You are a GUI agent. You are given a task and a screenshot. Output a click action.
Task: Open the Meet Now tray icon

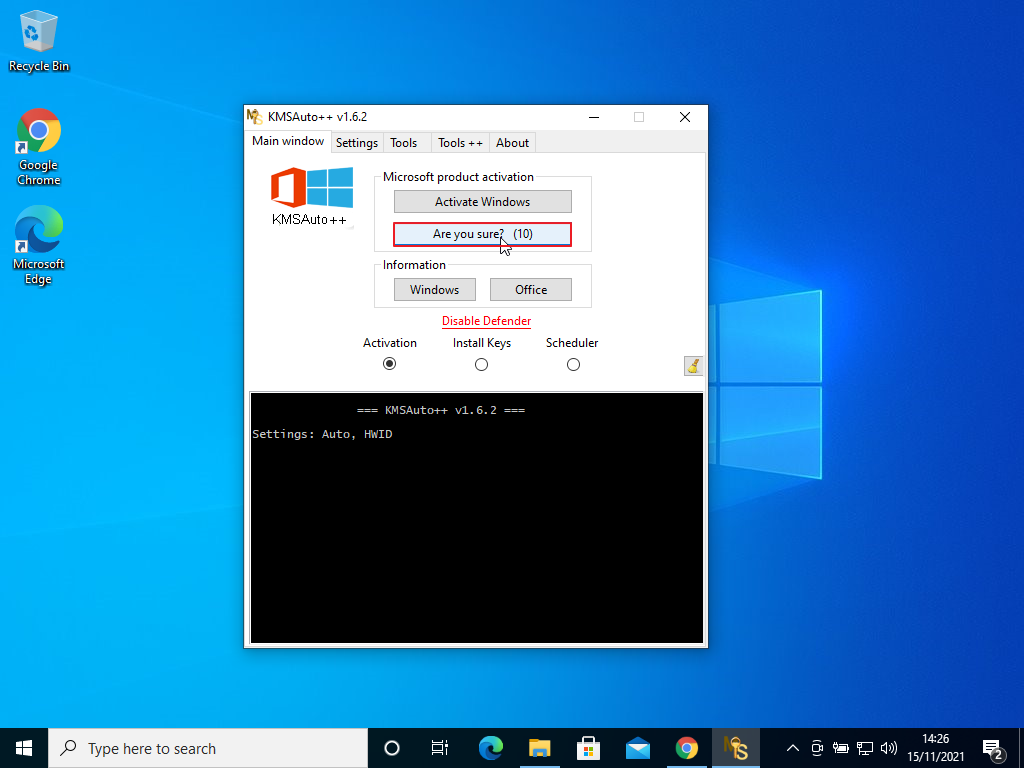coord(817,748)
